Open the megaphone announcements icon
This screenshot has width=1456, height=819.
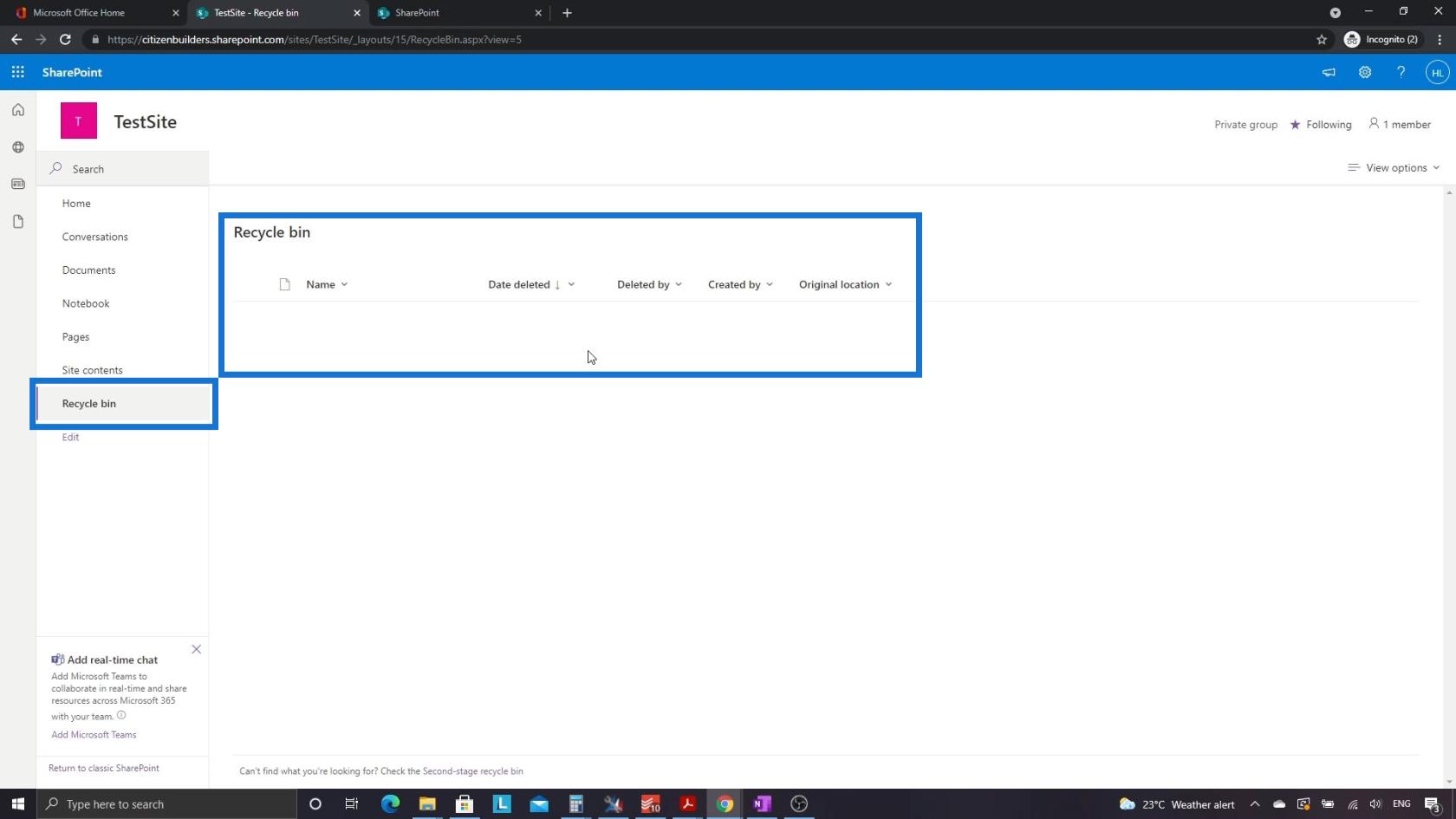coord(1329,72)
